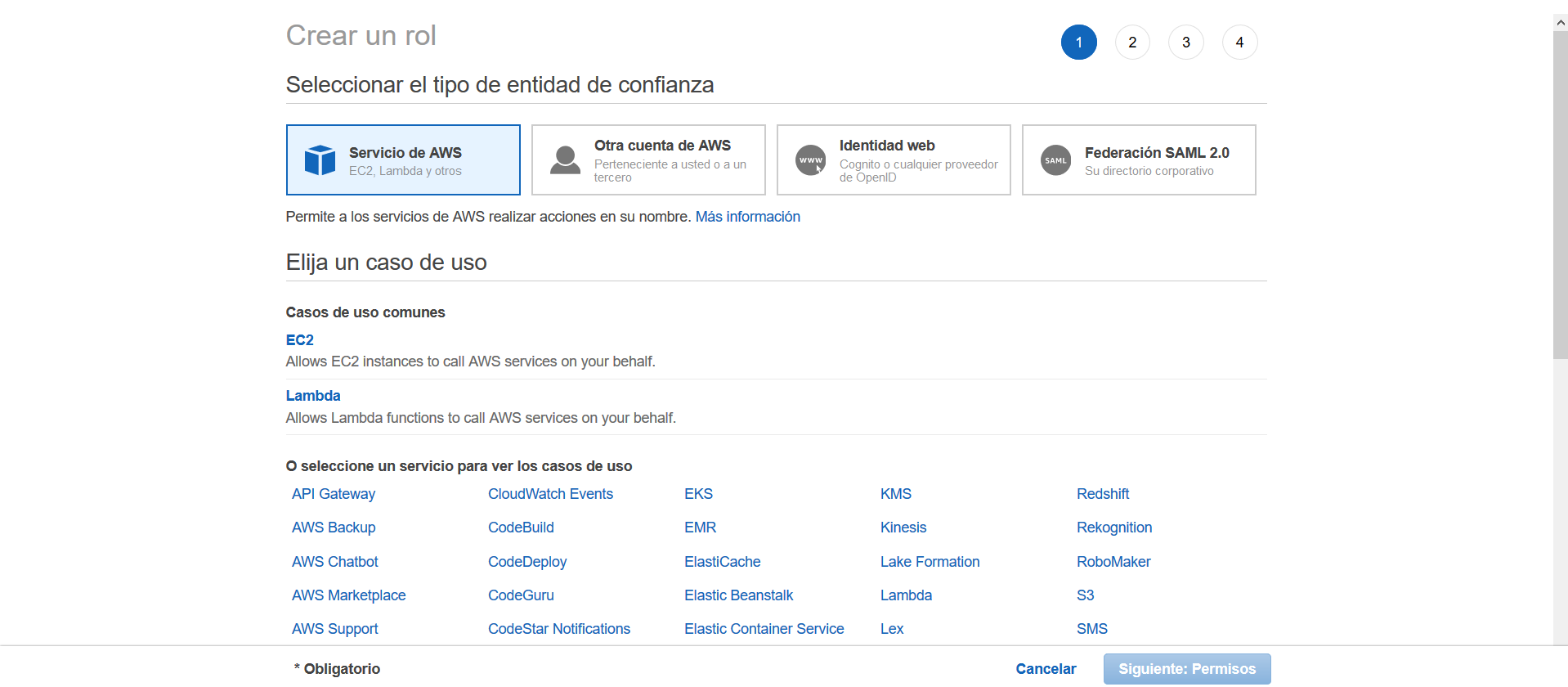Choose the API Gateway service
Image resolution: width=1568 pixels, height=687 pixels.
[x=334, y=494]
